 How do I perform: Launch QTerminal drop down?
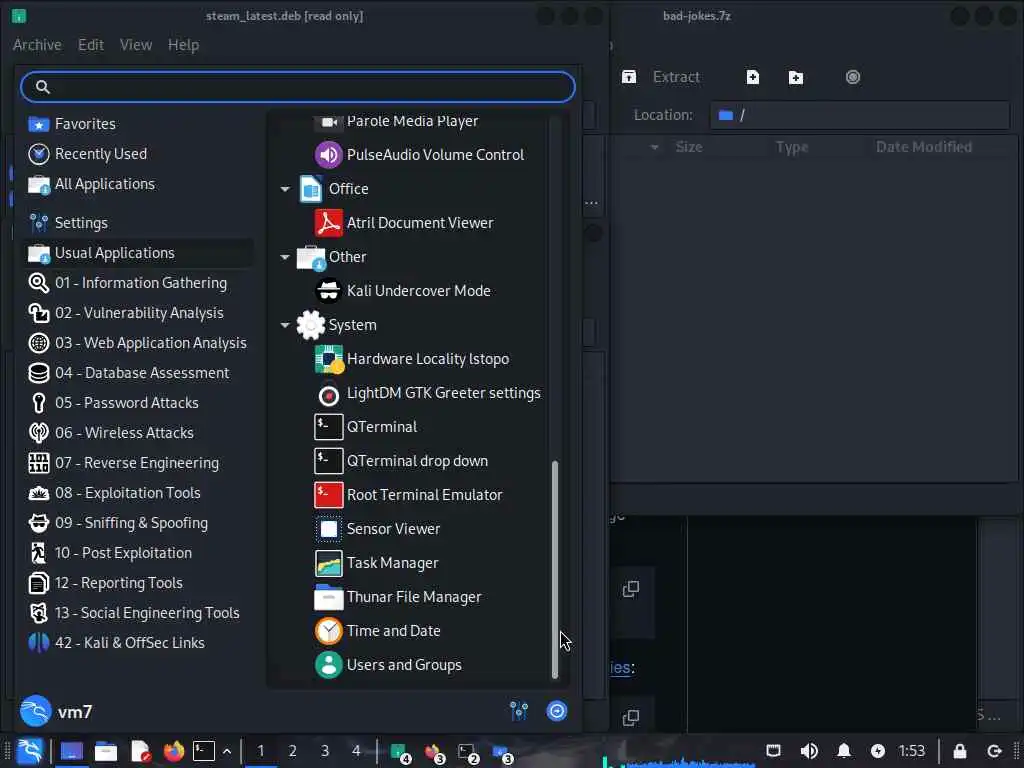(x=402, y=460)
